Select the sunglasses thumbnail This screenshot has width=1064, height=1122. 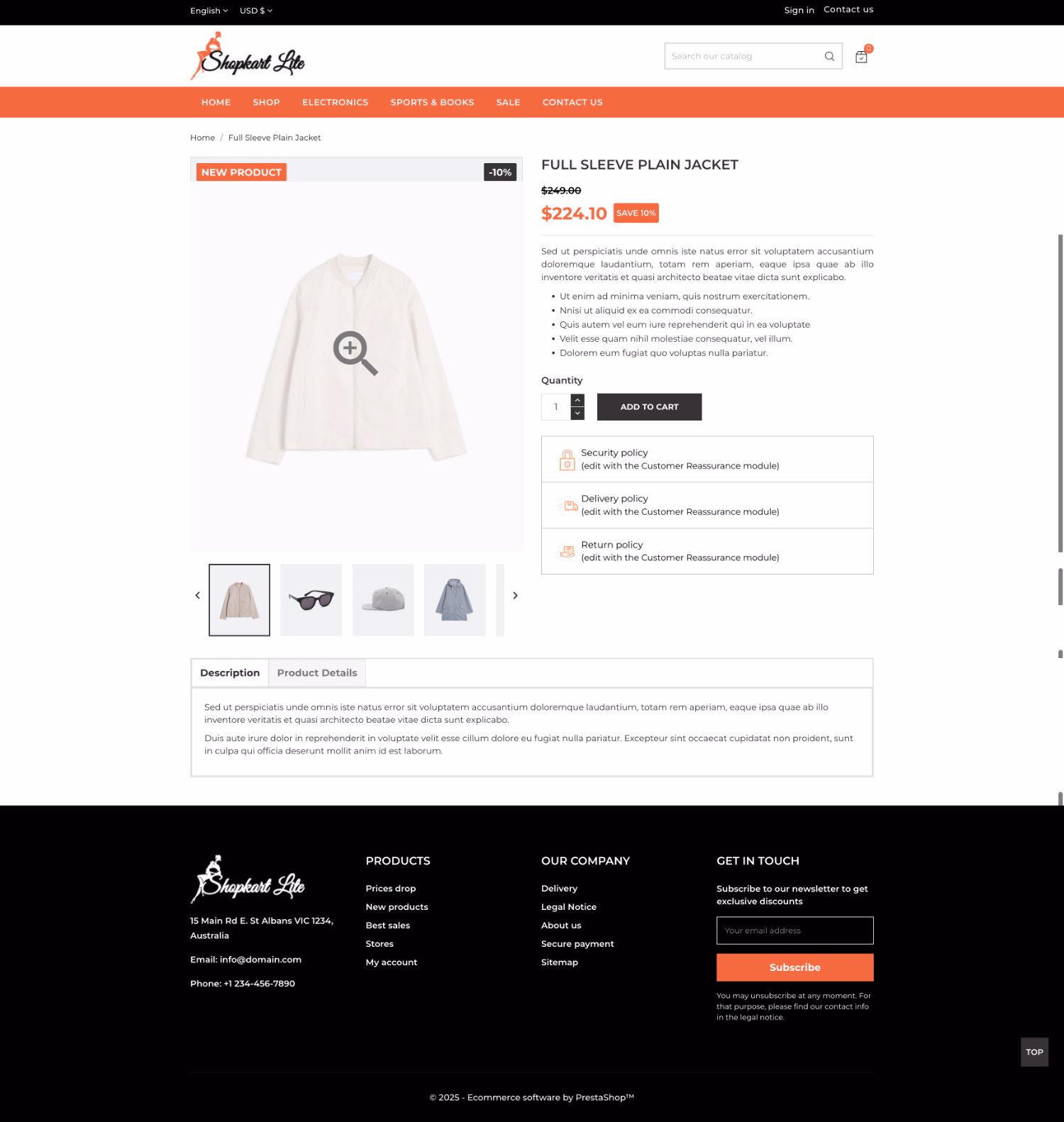311,600
